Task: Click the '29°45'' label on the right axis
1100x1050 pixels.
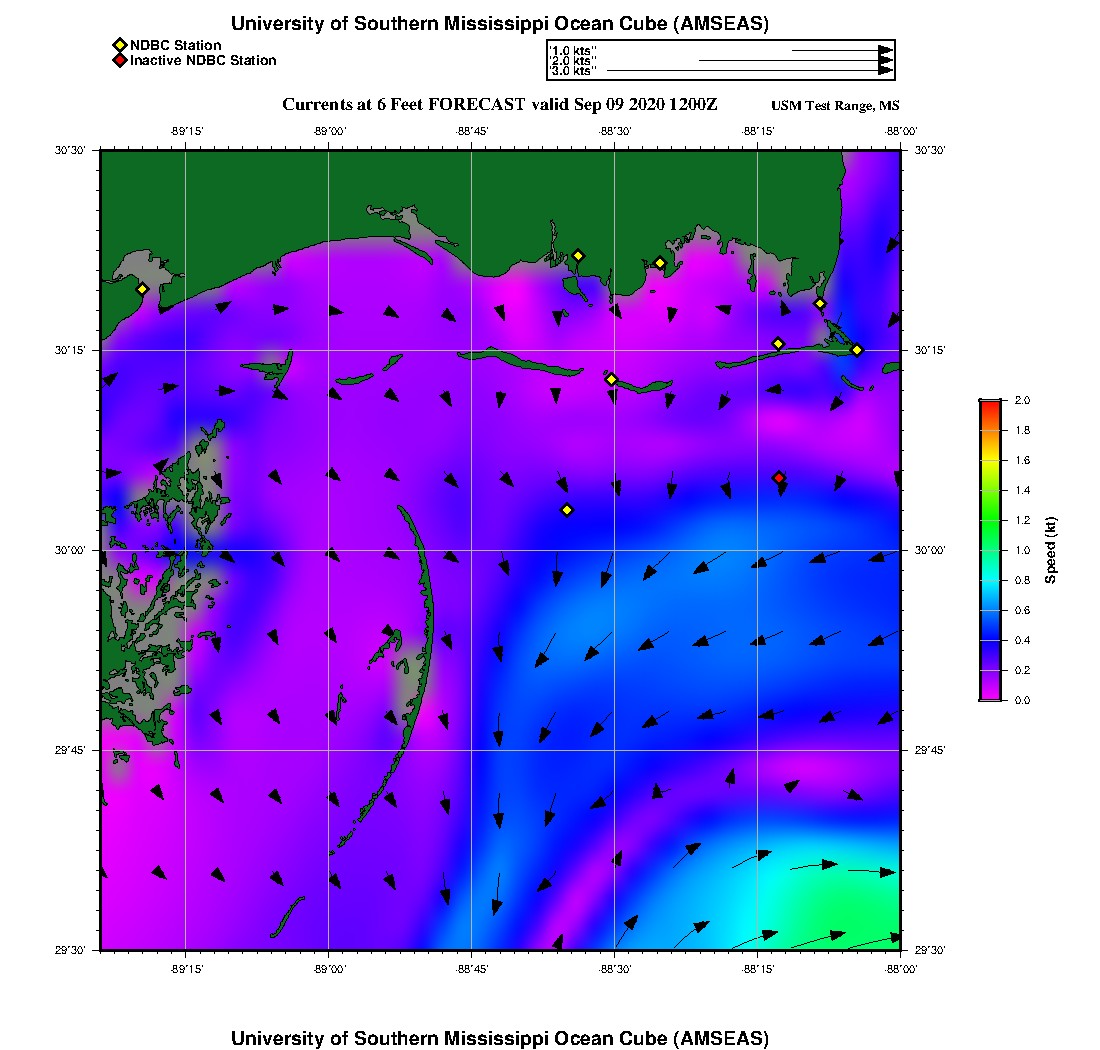Action: point(930,750)
